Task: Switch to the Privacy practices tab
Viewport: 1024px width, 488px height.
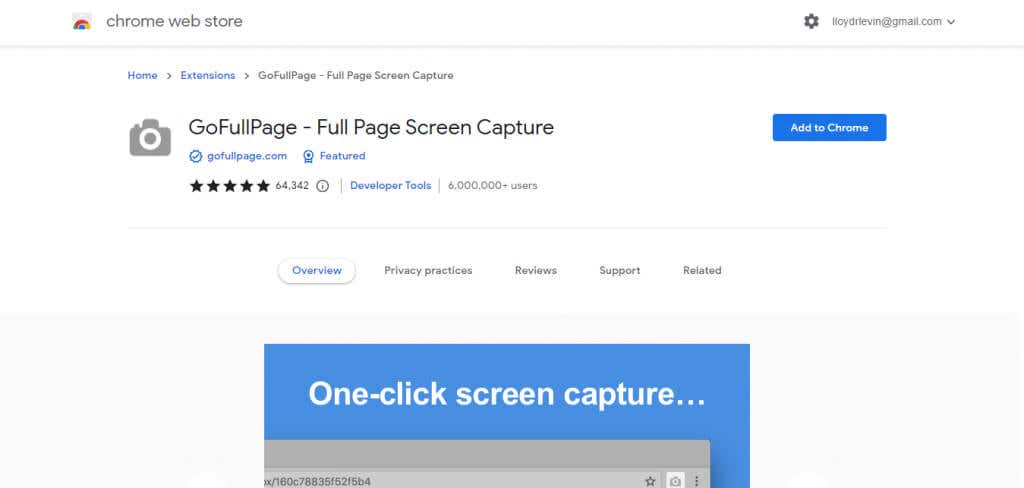Action: point(428,270)
